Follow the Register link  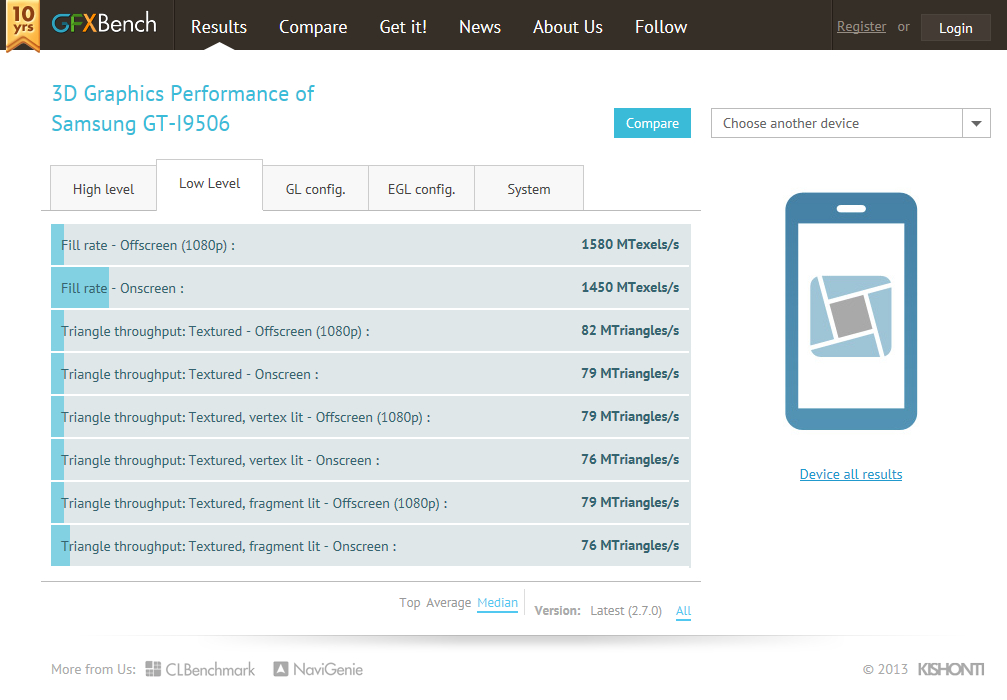click(861, 27)
